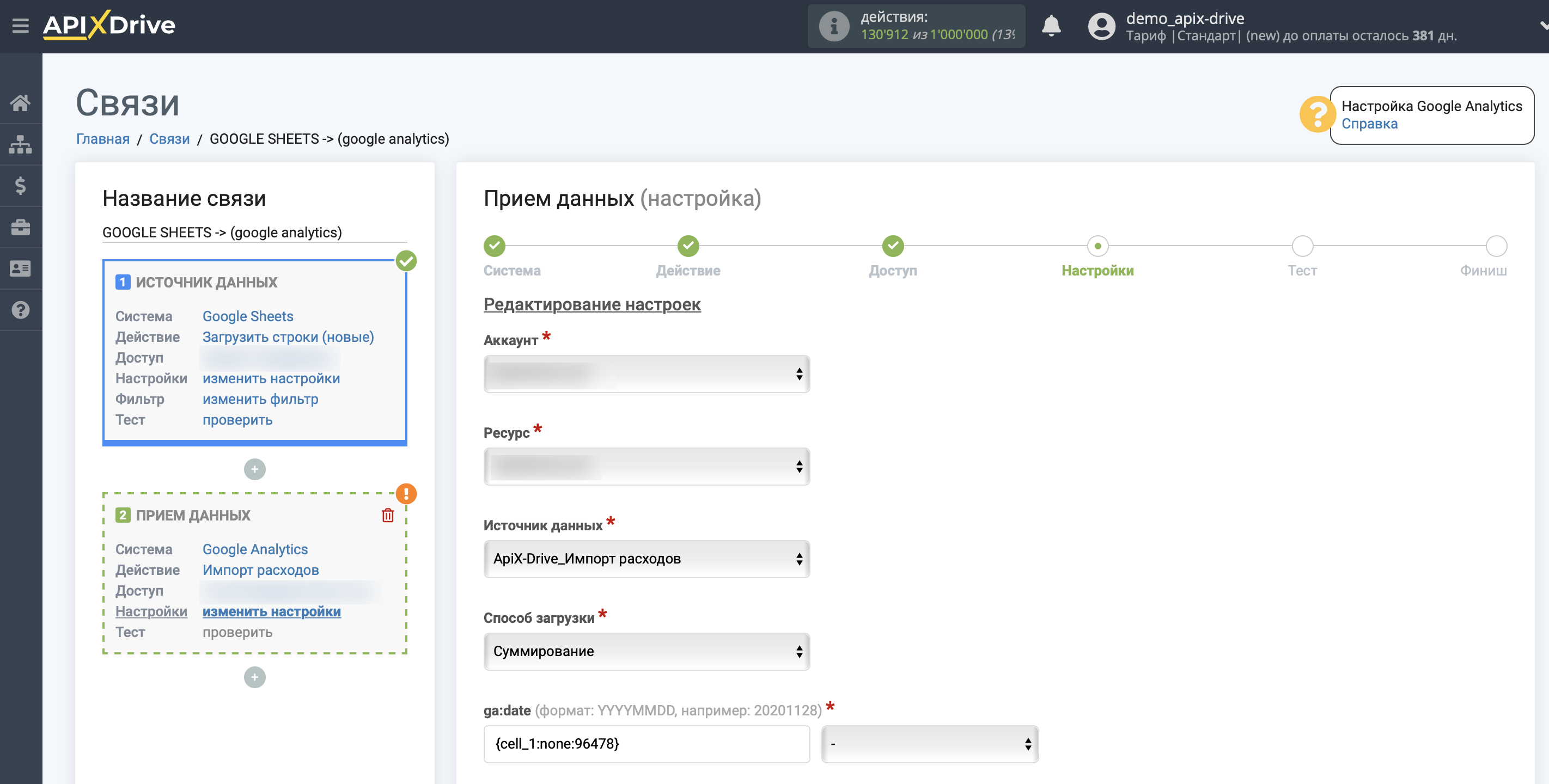Viewport: 1549px width, 784px height.
Task: Open the Связи breadcrumb link
Action: (169, 139)
